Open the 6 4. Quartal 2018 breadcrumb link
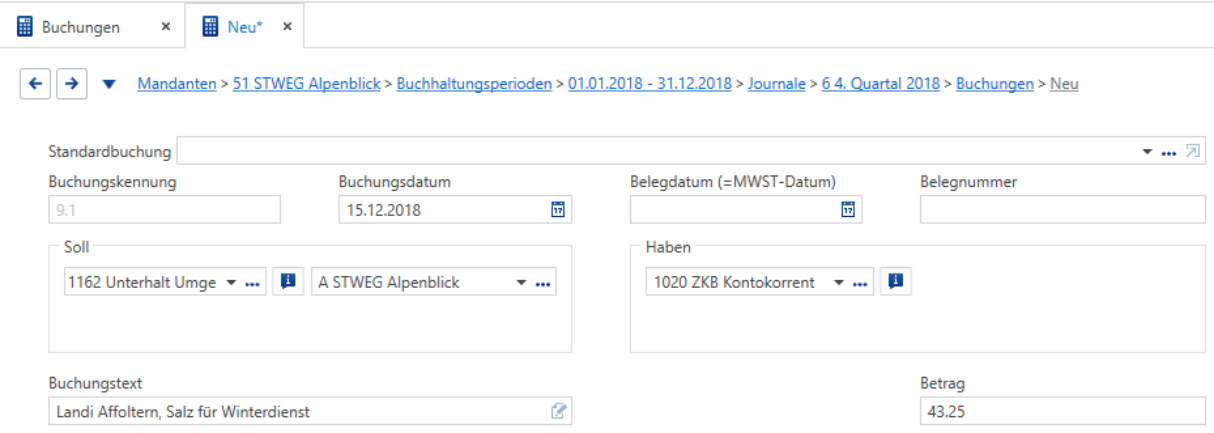 click(881, 84)
